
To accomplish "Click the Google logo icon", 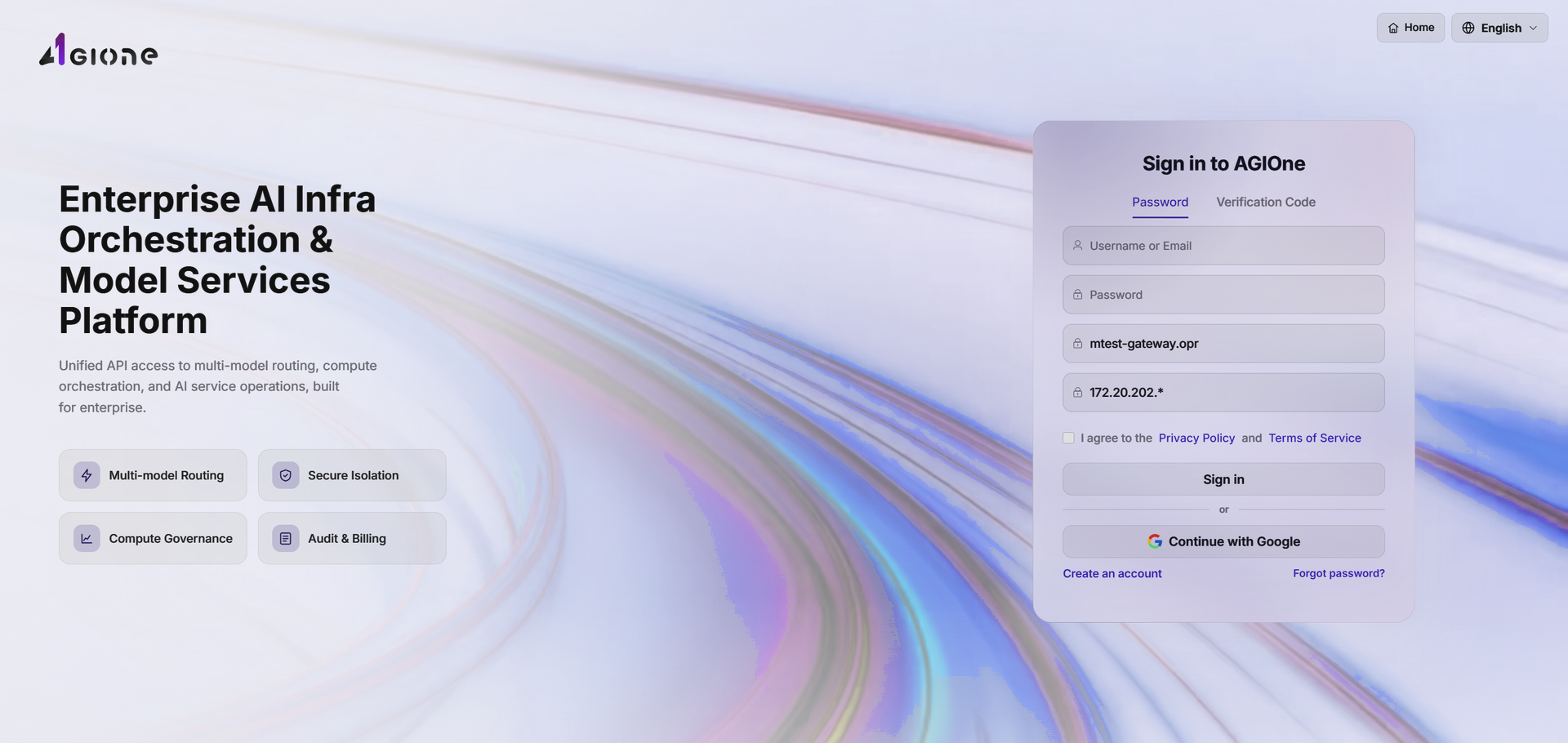I will click(x=1155, y=541).
